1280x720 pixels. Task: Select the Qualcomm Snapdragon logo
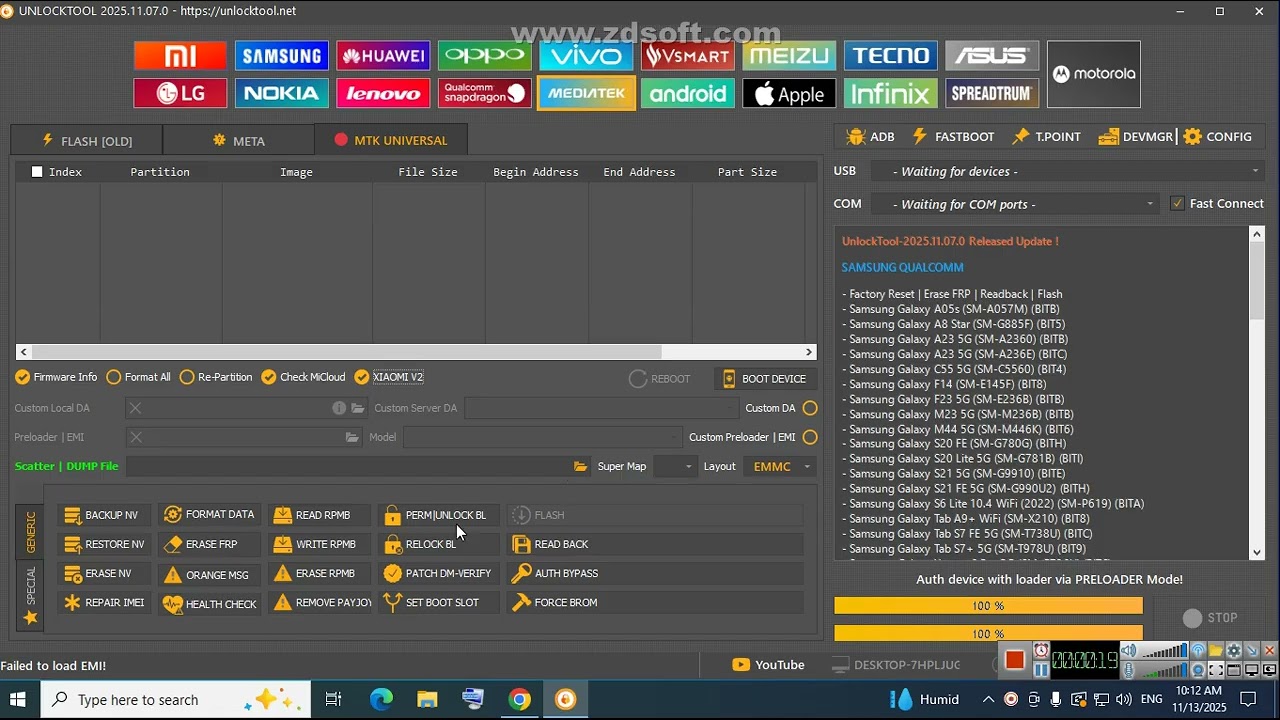(485, 93)
